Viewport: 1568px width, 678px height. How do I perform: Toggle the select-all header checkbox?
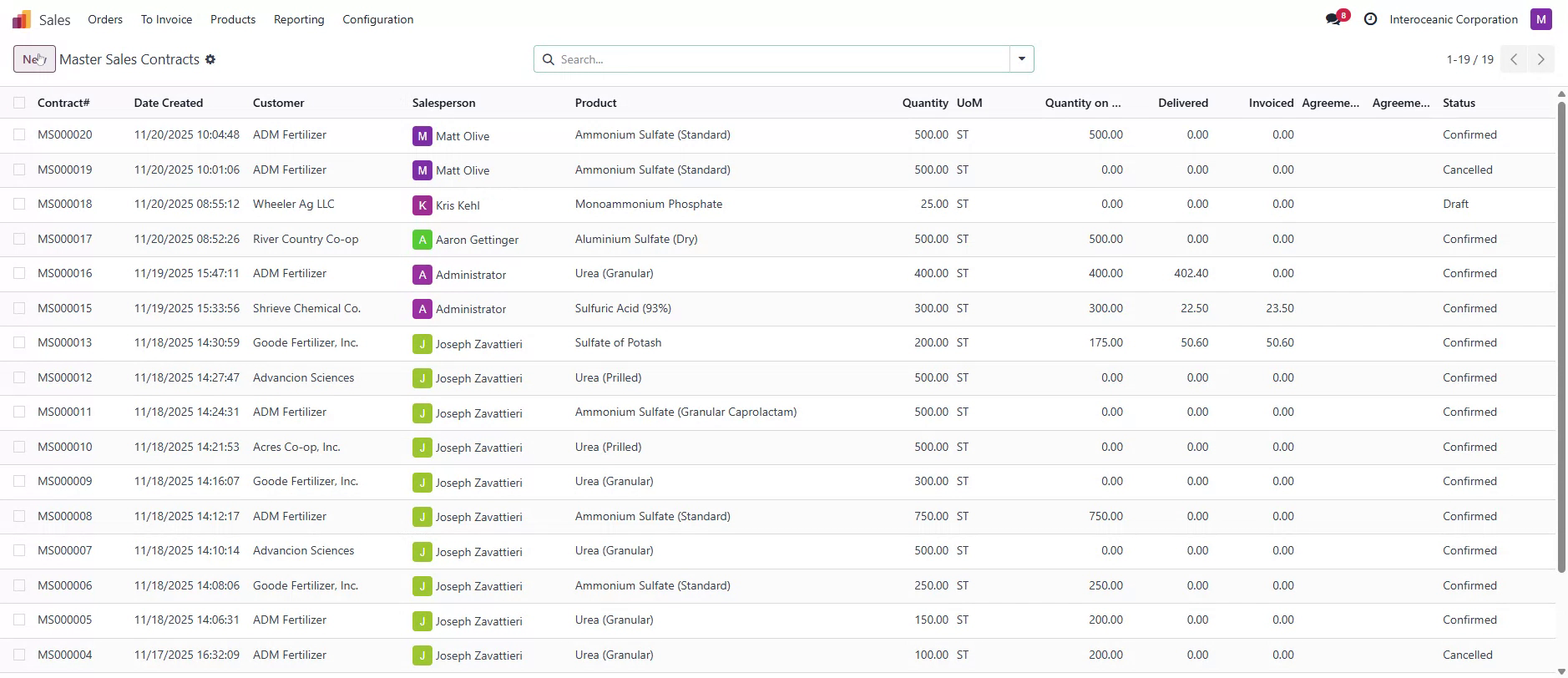[19, 103]
